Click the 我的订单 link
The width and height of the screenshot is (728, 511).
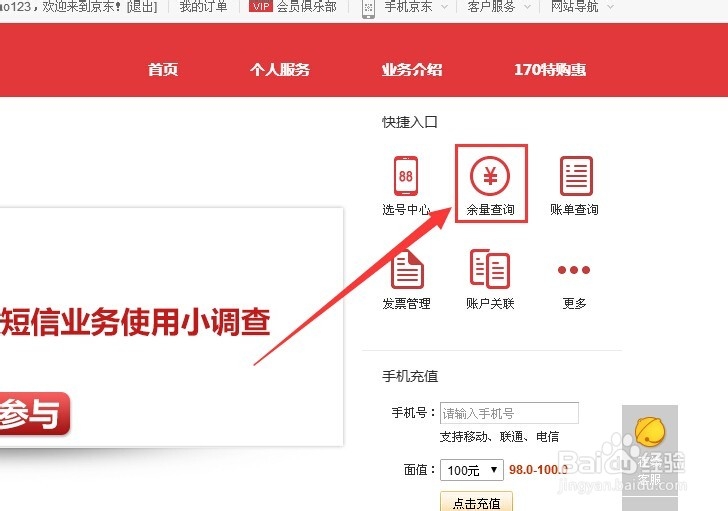pyautogui.click(x=203, y=6)
